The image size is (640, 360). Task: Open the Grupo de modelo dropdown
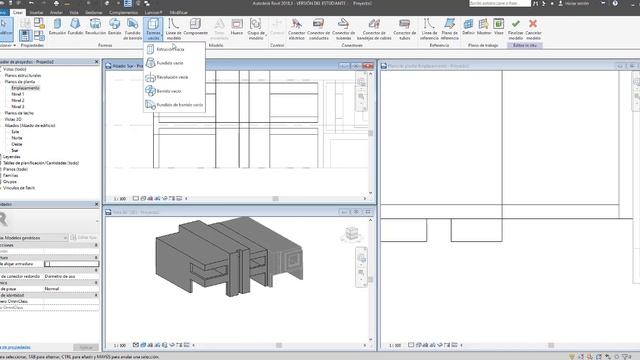click(x=256, y=29)
